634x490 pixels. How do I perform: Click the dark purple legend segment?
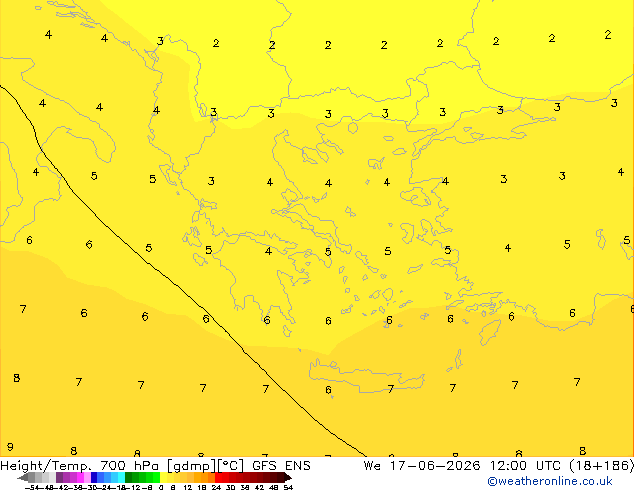click(59, 477)
